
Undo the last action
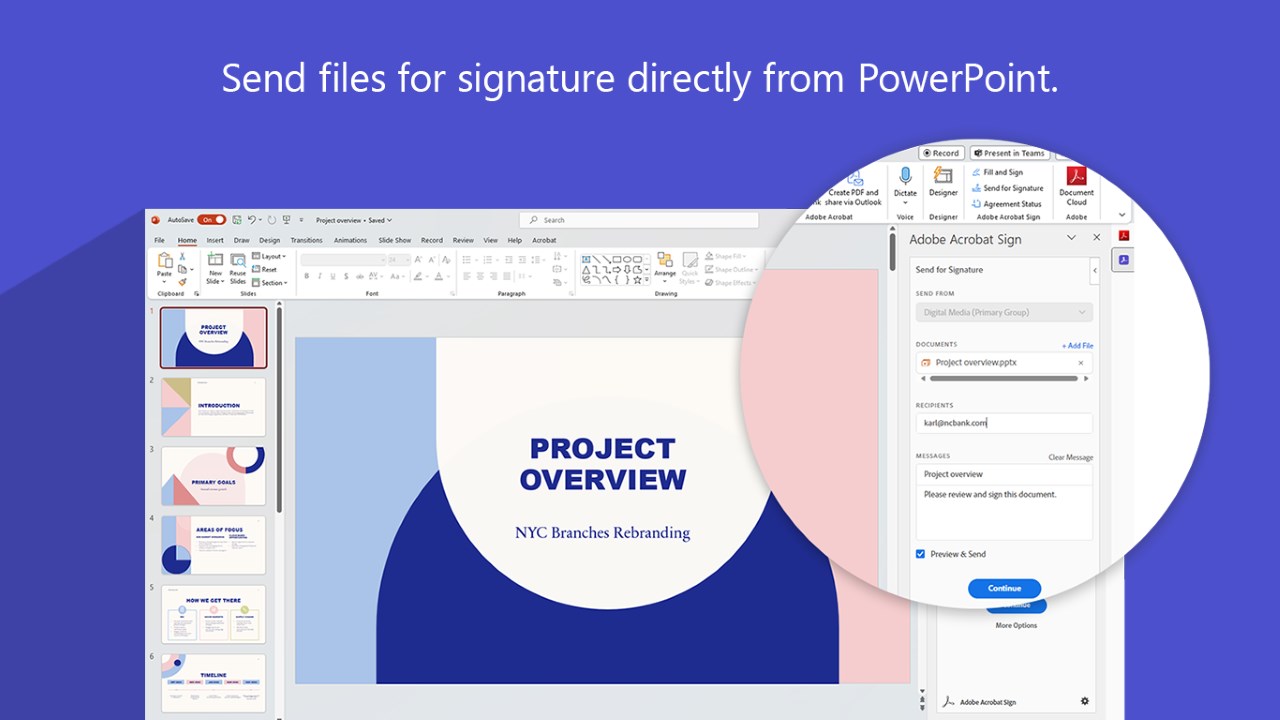tap(252, 220)
